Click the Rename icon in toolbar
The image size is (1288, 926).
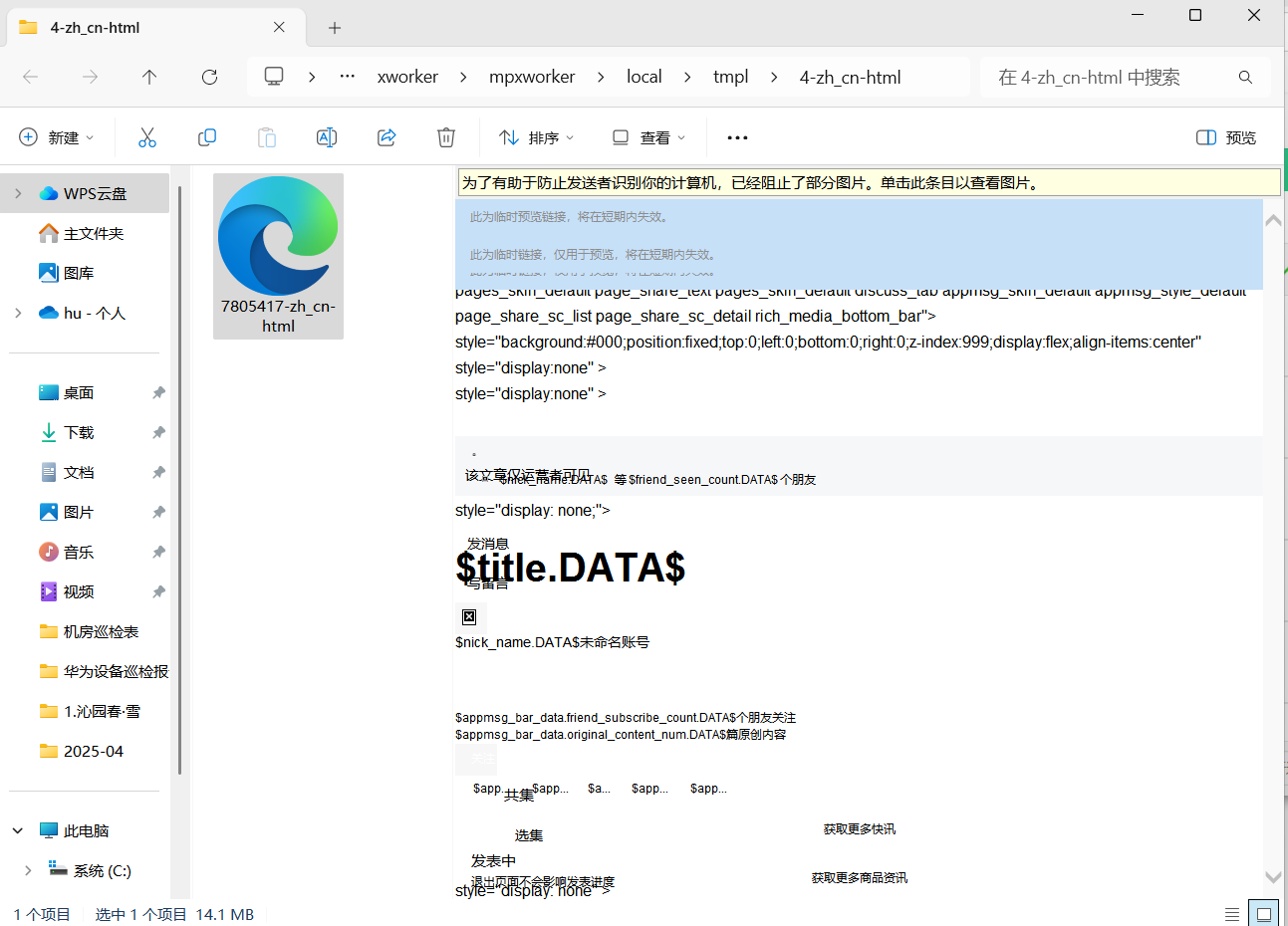(x=327, y=137)
